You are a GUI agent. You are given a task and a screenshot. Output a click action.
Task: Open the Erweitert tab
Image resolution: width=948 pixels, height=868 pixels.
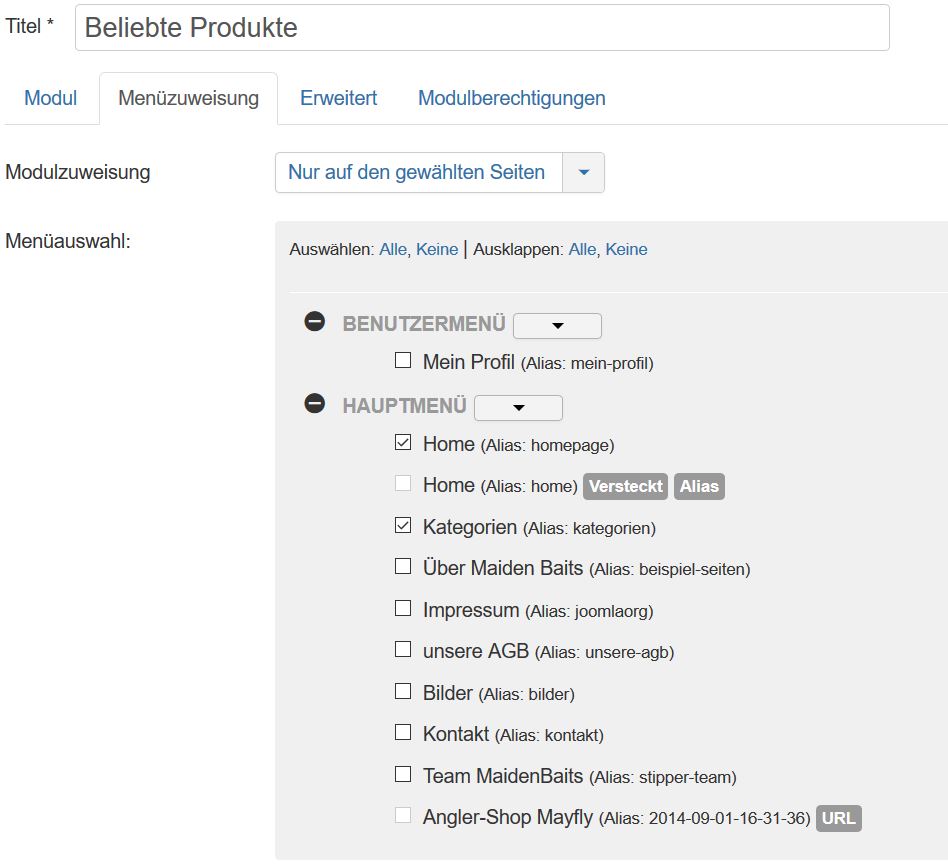click(x=338, y=98)
